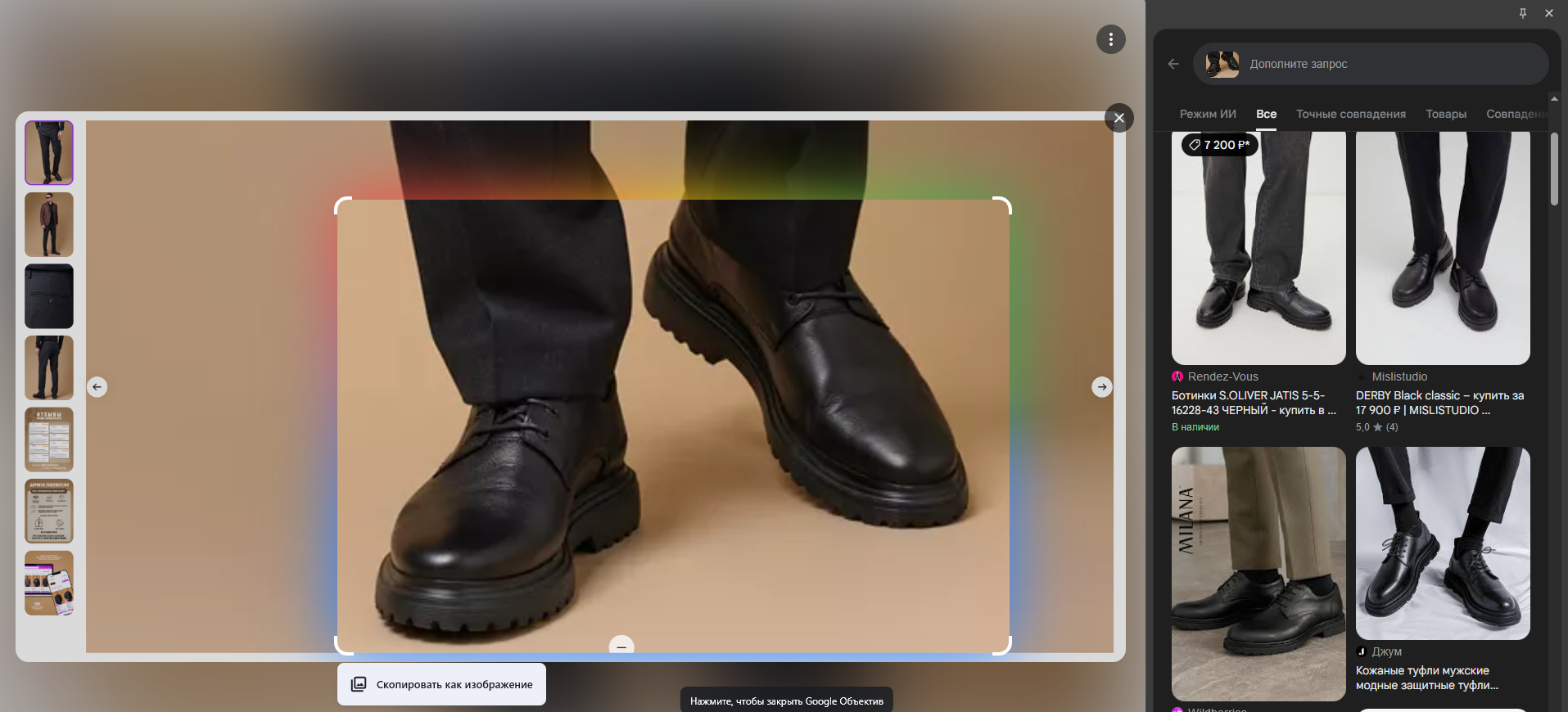Select the sixth thumbnail with care-instructions infographic
1568x712 pixels.
point(49,511)
